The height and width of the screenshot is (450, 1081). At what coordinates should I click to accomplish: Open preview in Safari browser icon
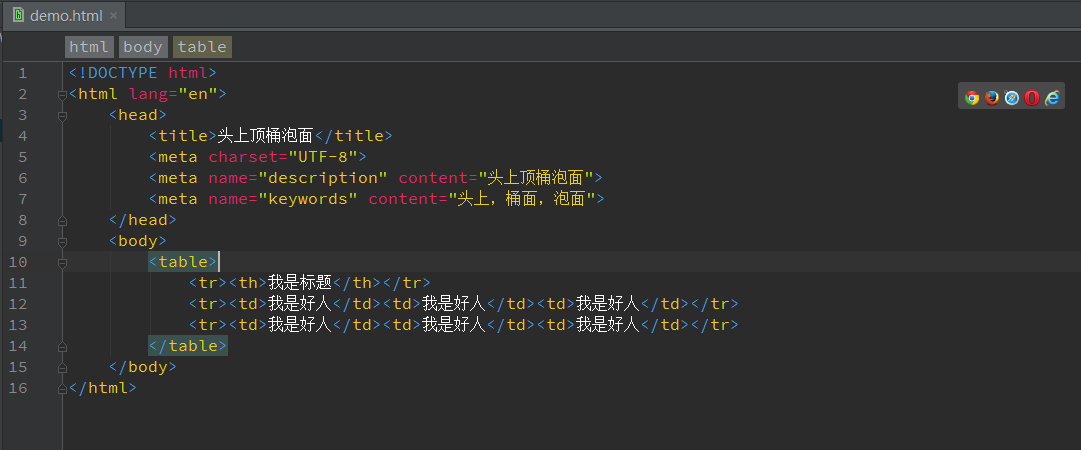pos(1011,98)
